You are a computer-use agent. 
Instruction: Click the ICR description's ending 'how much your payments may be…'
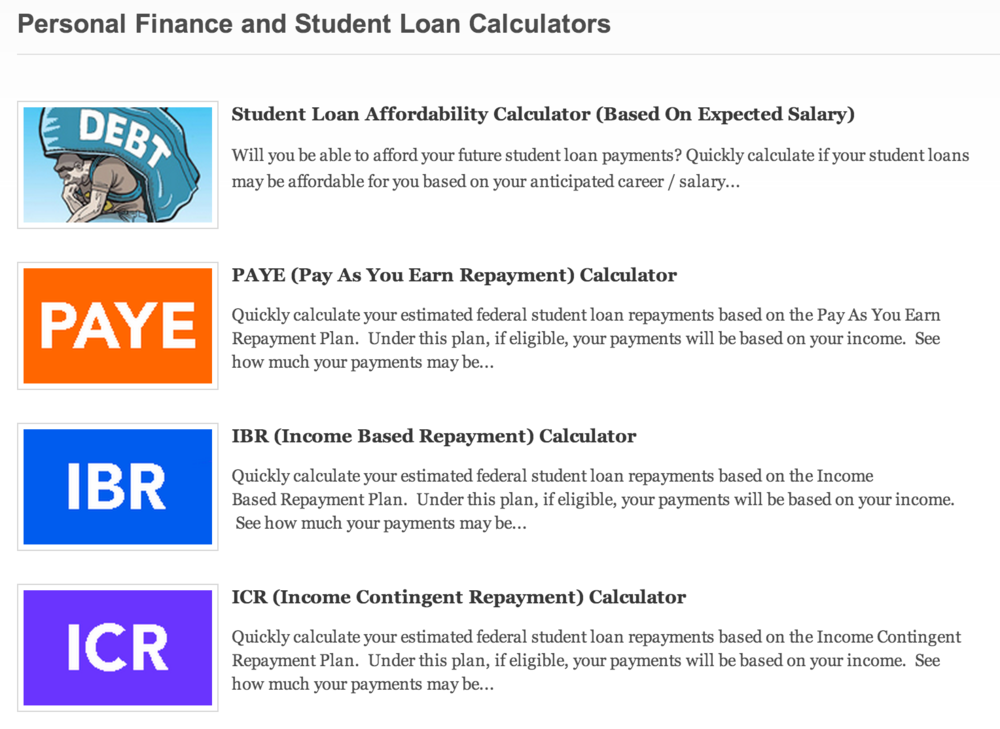(363, 684)
